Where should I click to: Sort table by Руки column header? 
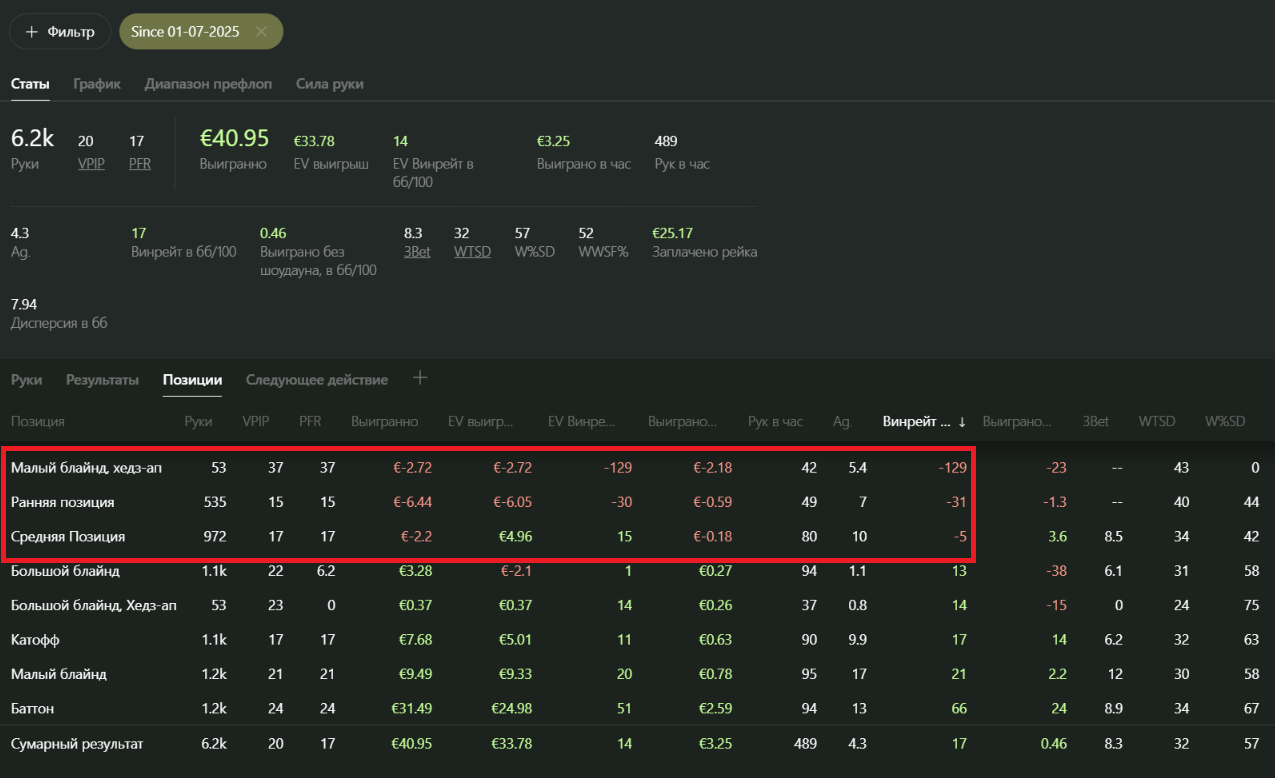click(x=198, y=422)
